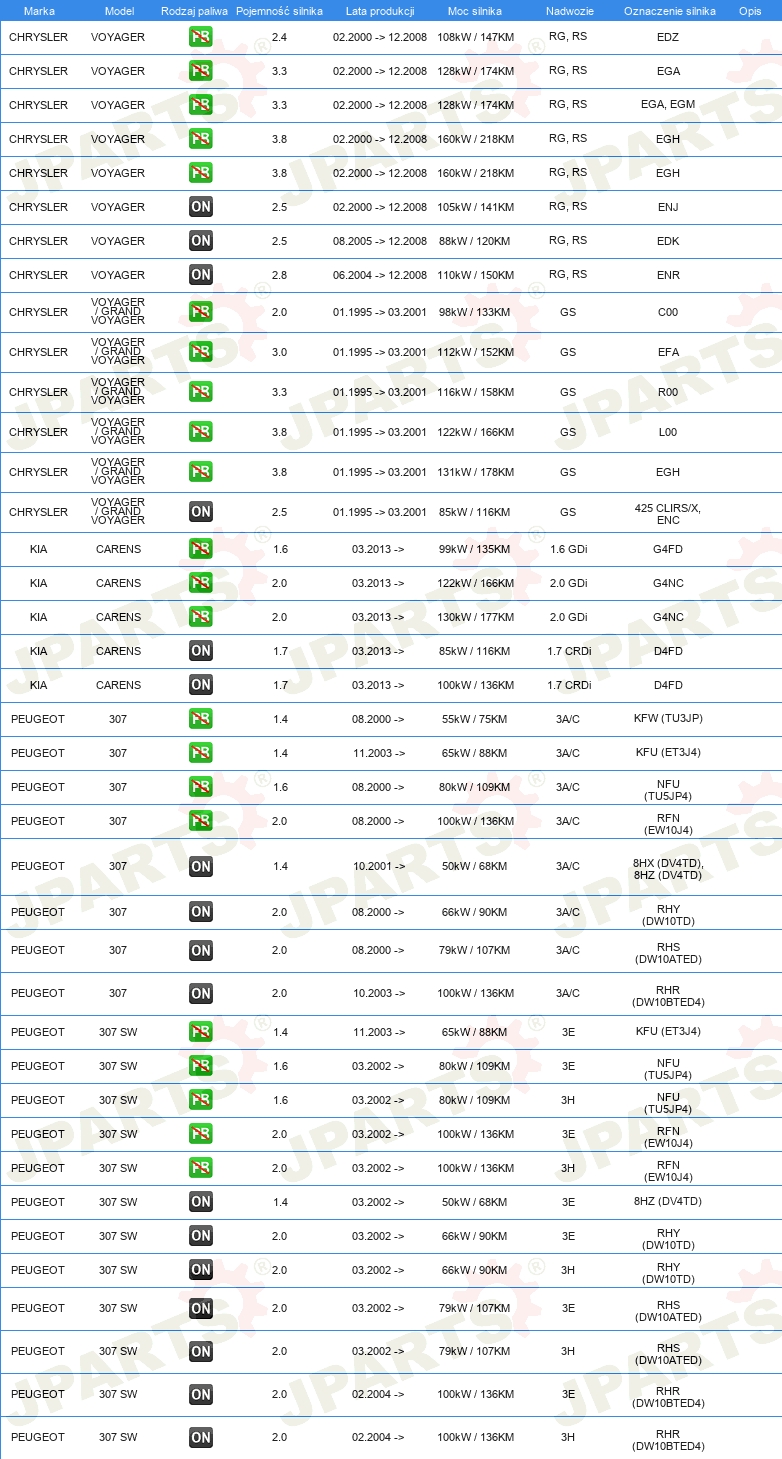Click the diesel ON icon in the 8HX (DV4TD) row
Viewport: 782px width, 1459px height.
[201, 866]
